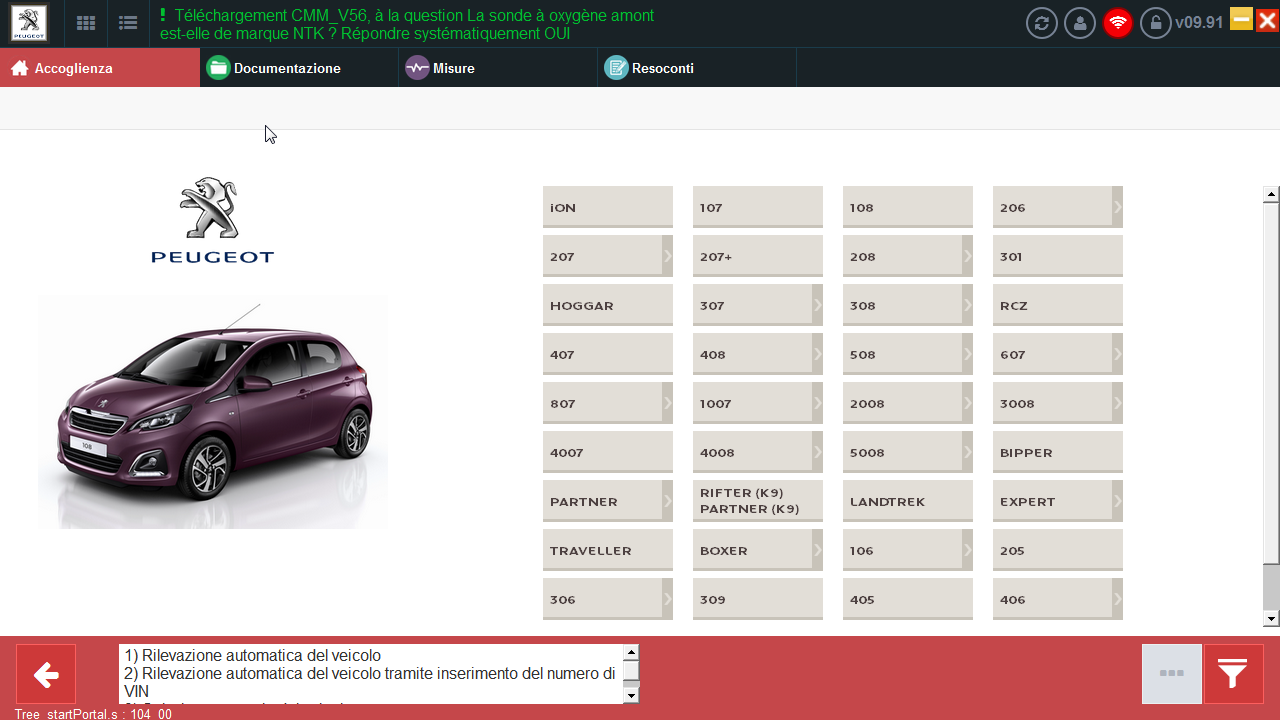Expand the 5008 model submenu arrow
The image size is (1280, 720).
tap(967, 452)
